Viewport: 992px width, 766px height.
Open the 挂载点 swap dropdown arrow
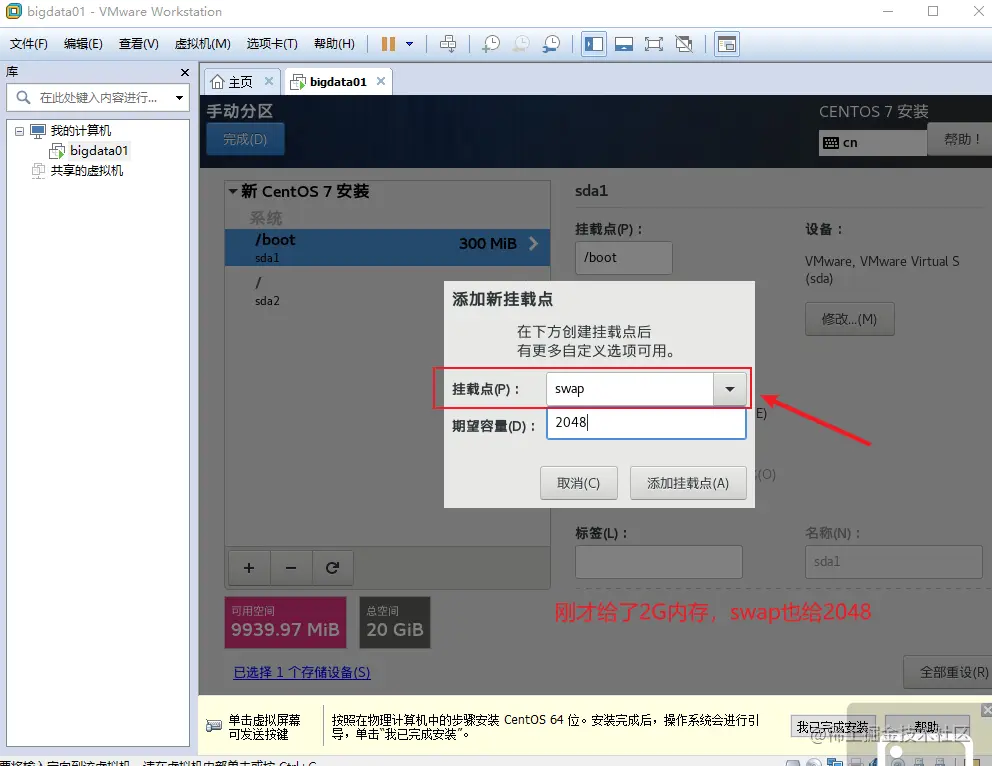(x=729, y=389)
